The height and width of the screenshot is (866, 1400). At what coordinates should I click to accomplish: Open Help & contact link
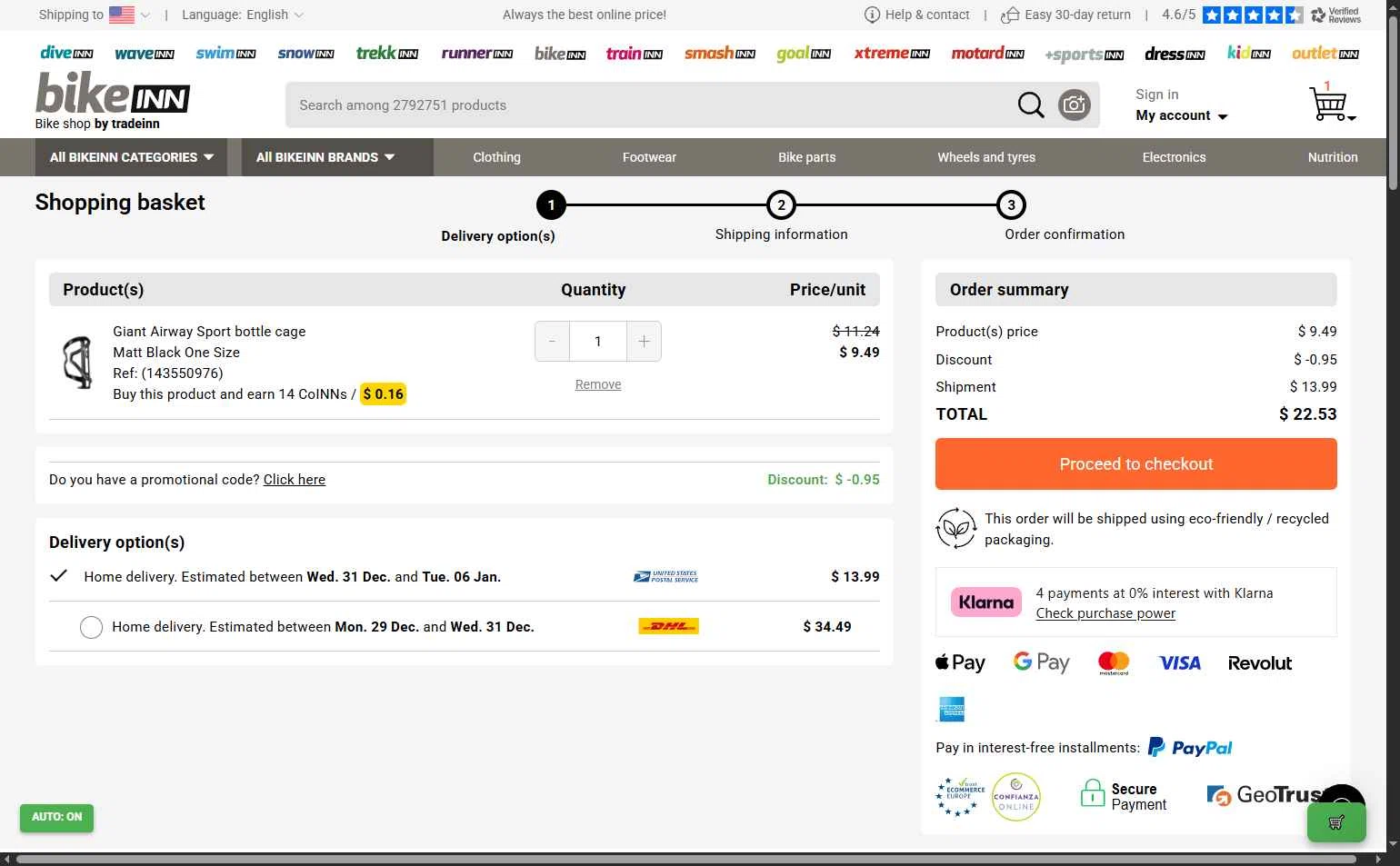coord(916,15)
